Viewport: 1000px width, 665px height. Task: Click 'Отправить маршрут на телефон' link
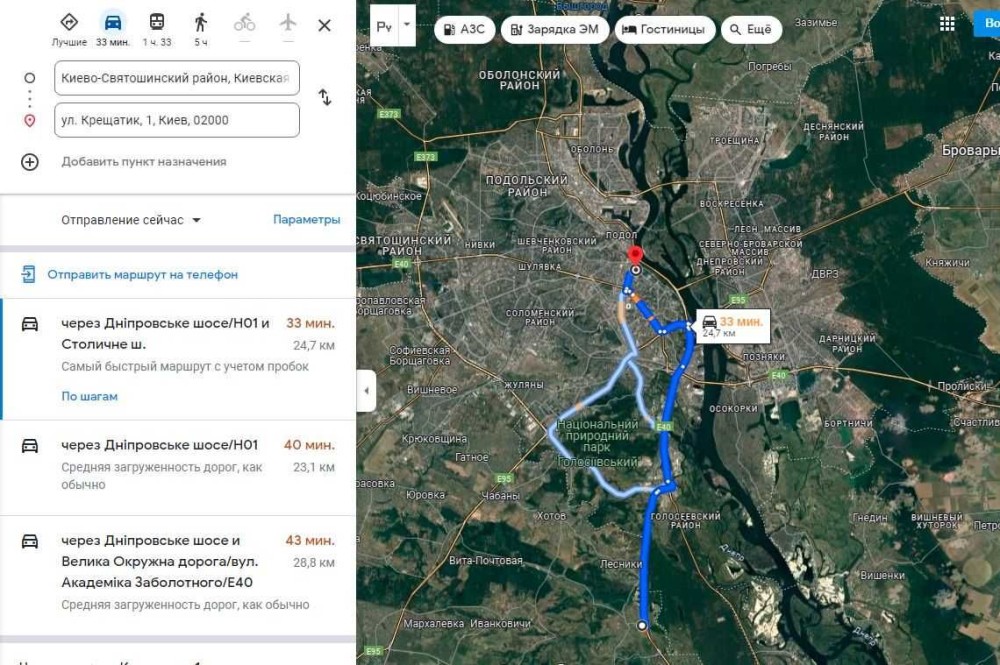click(142, 275)
